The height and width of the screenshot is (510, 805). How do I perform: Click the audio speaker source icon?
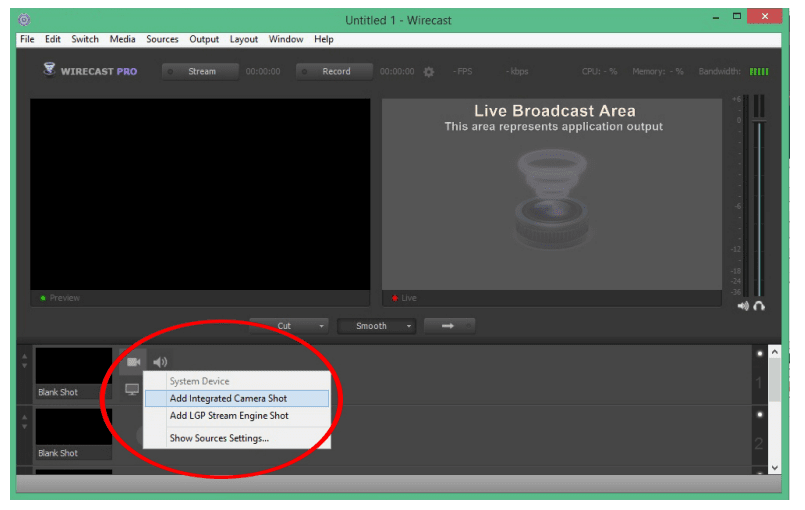[x=160, y=362]
